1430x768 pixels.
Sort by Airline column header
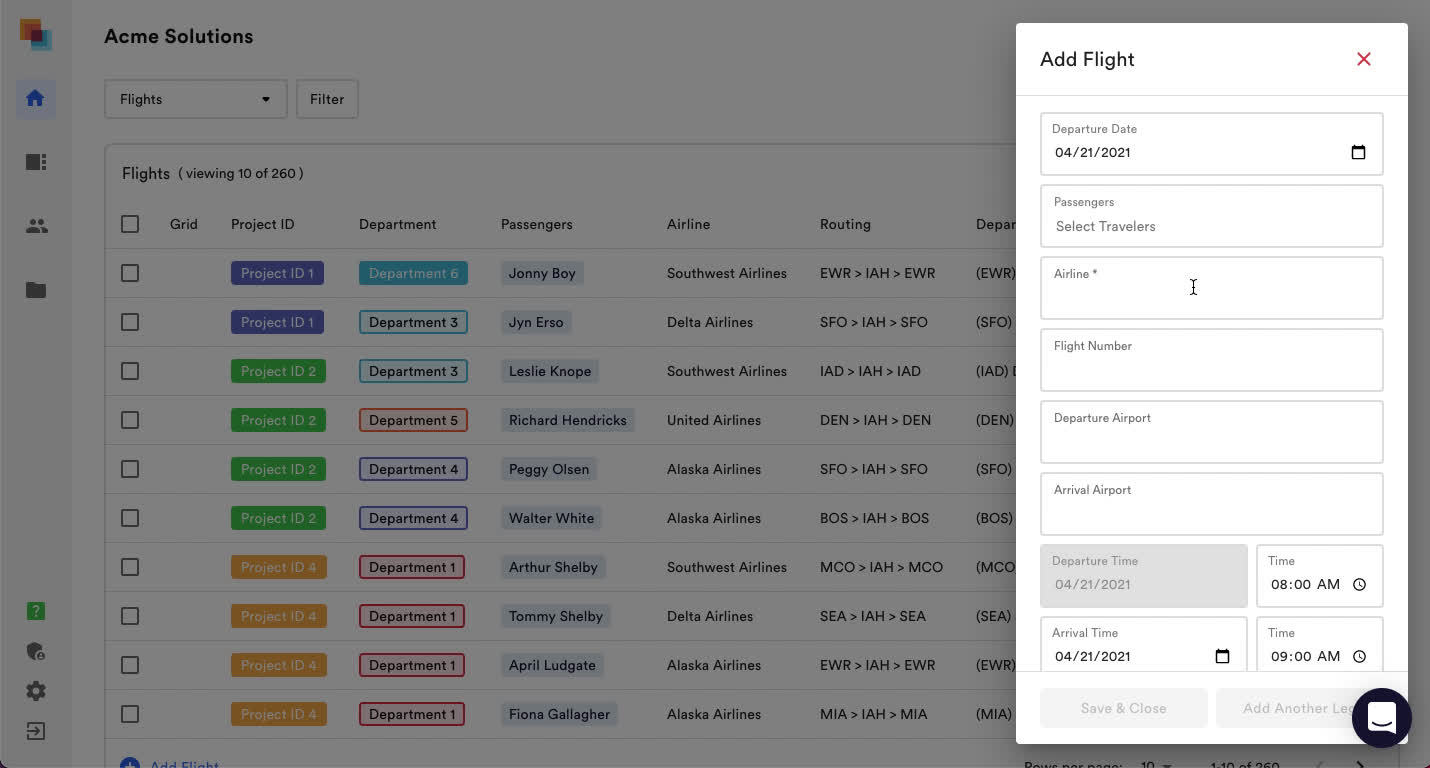688,224
